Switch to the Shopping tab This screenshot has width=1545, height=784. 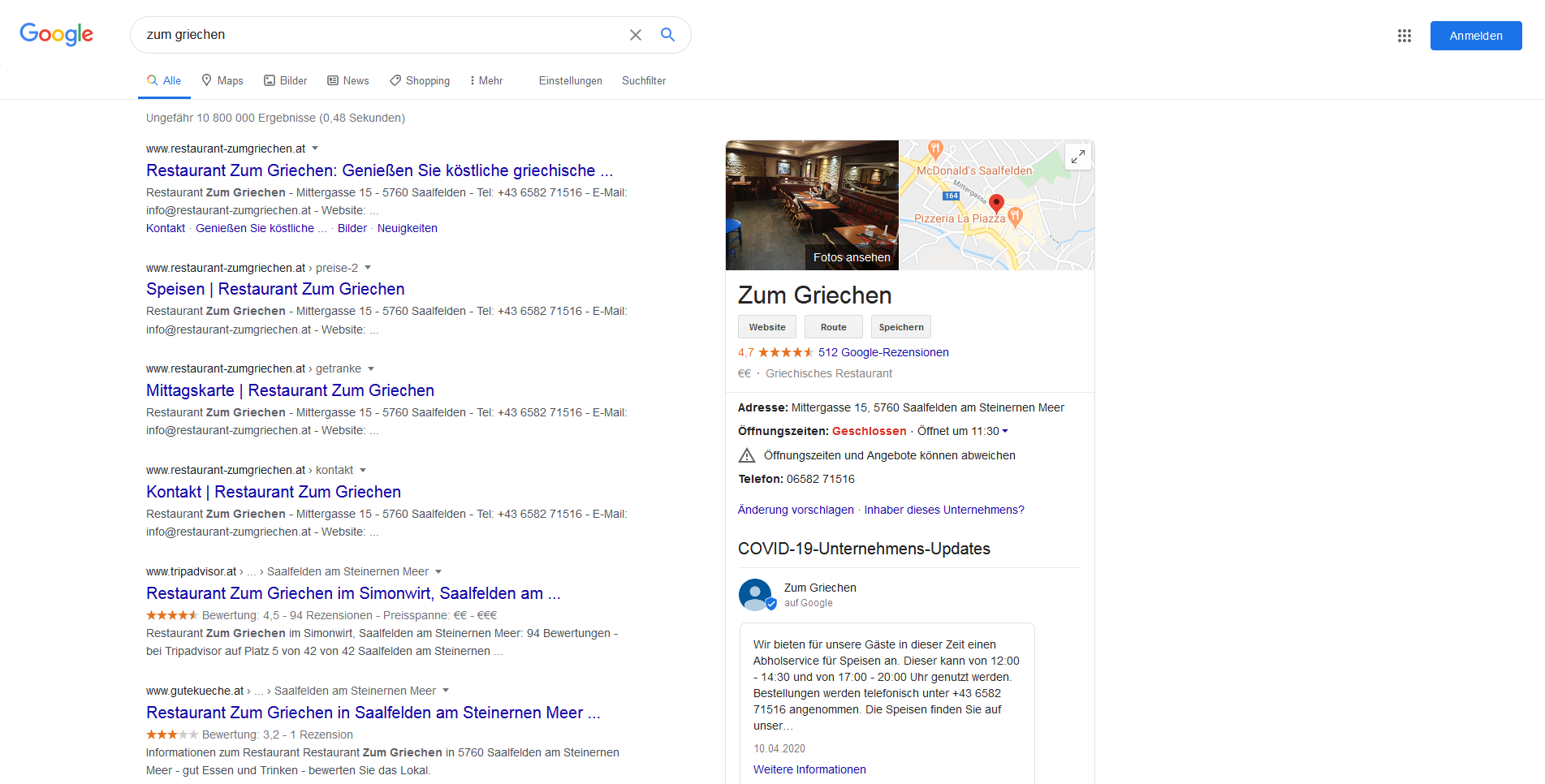point(420,80)
